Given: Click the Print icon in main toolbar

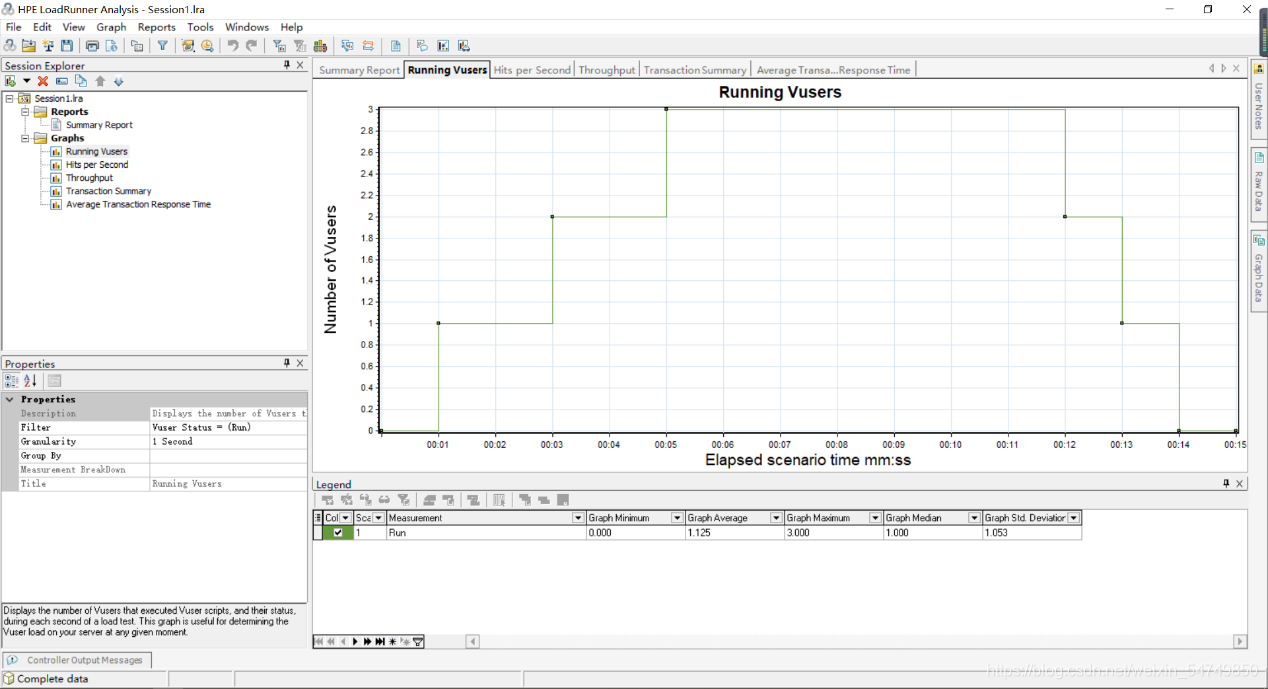Looking at the screenshot, I should (92, 46).
